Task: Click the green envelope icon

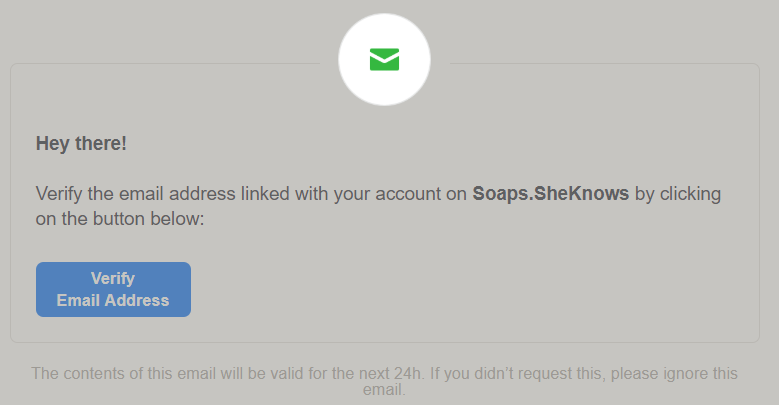Action: (x=384, y=60)
